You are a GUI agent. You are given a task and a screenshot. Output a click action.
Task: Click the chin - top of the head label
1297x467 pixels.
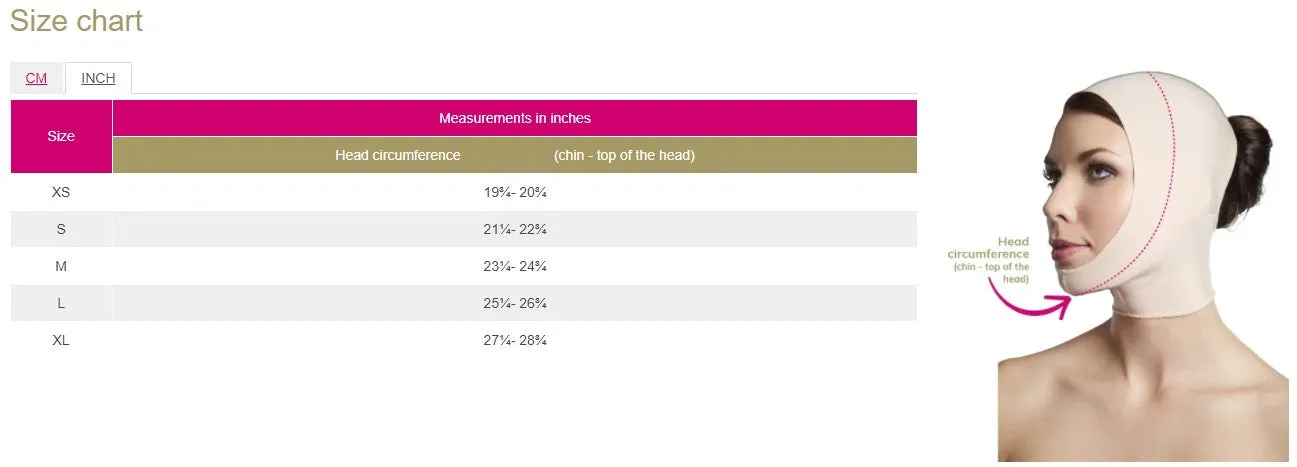pos(624,155)
